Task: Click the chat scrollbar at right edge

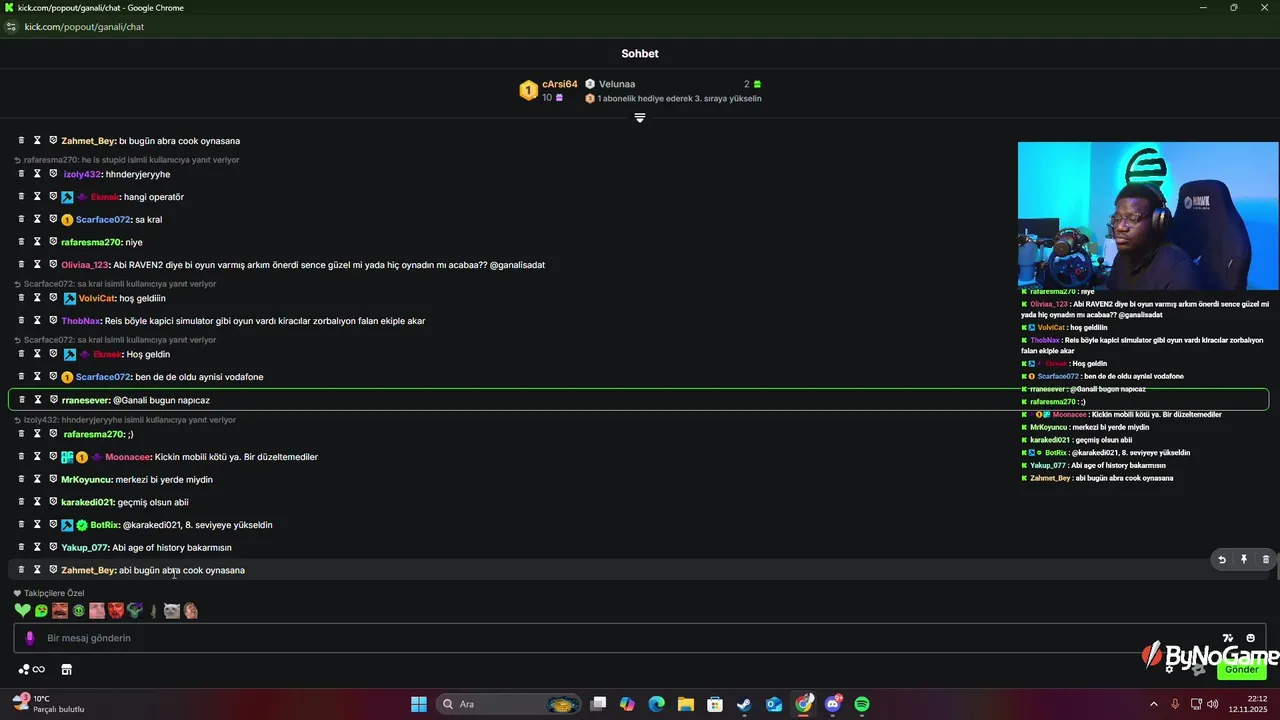Action: point(1276,568)
